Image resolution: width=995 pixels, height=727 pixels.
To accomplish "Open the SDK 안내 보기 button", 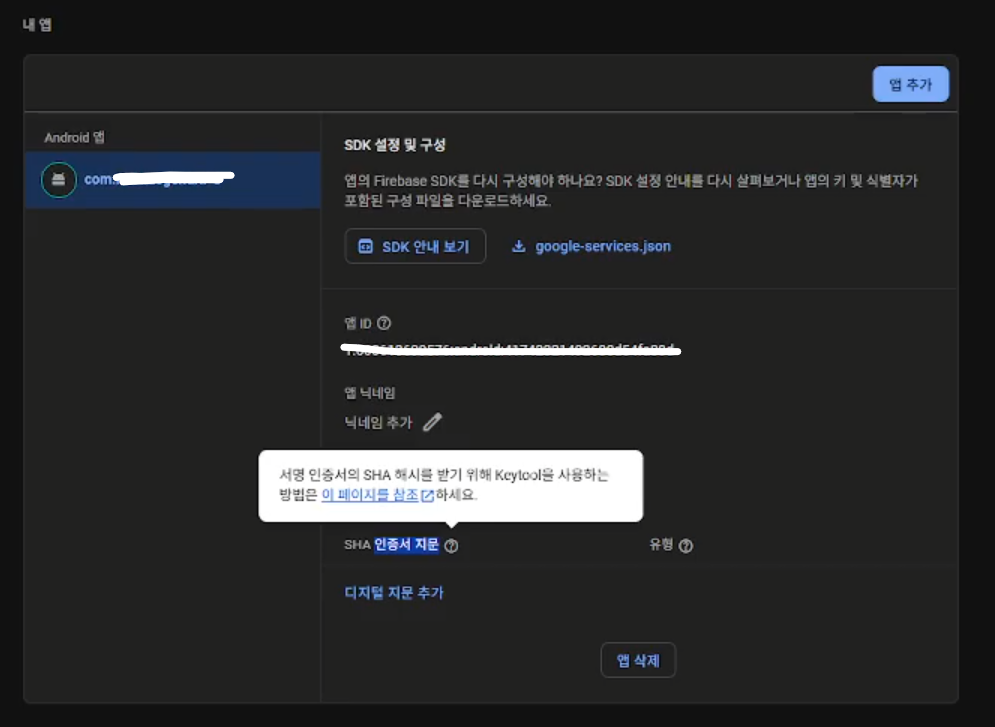I will tap(415, 246).
